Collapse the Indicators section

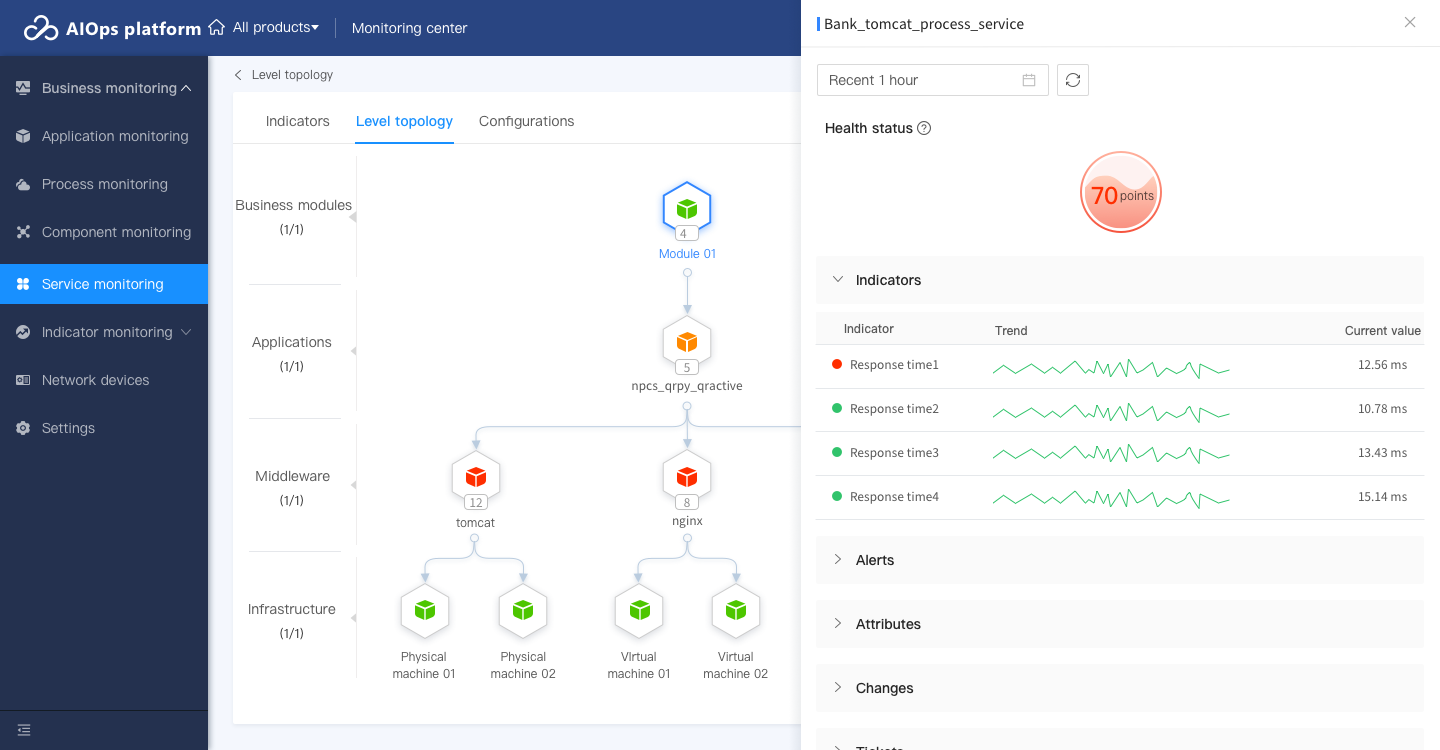(838, 280)
